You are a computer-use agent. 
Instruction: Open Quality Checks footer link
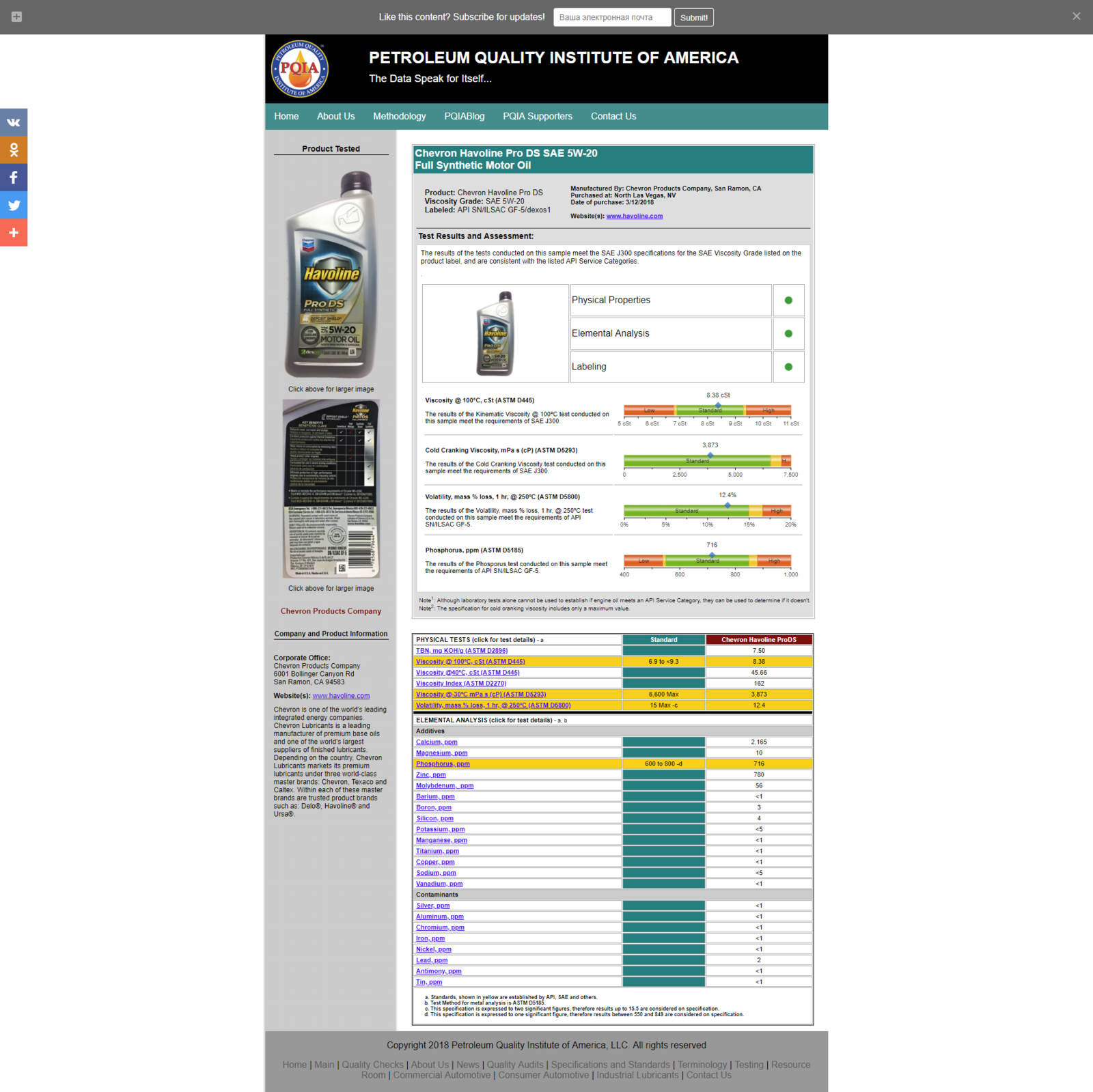372,1065
